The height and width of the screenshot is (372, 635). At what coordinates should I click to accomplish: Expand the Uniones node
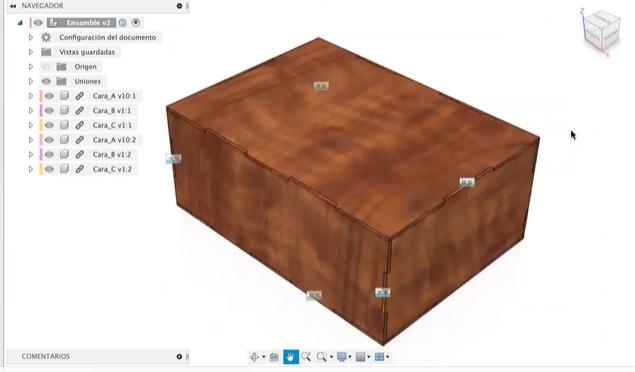tap(31, 81)
